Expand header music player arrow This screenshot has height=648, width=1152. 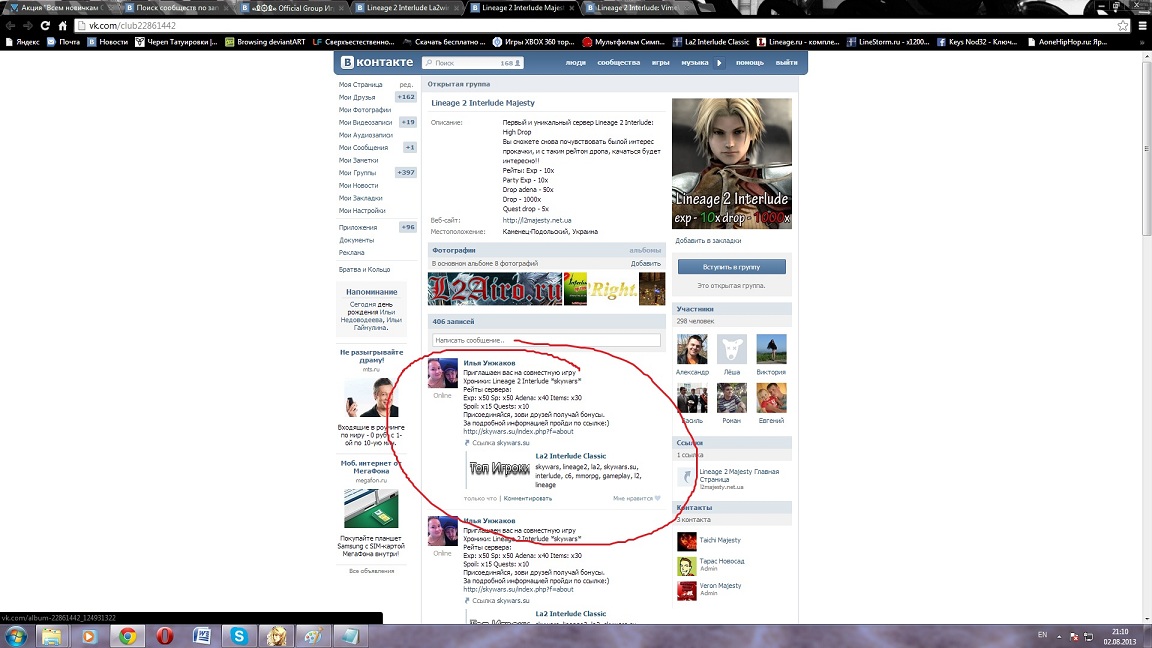[719, 62]
